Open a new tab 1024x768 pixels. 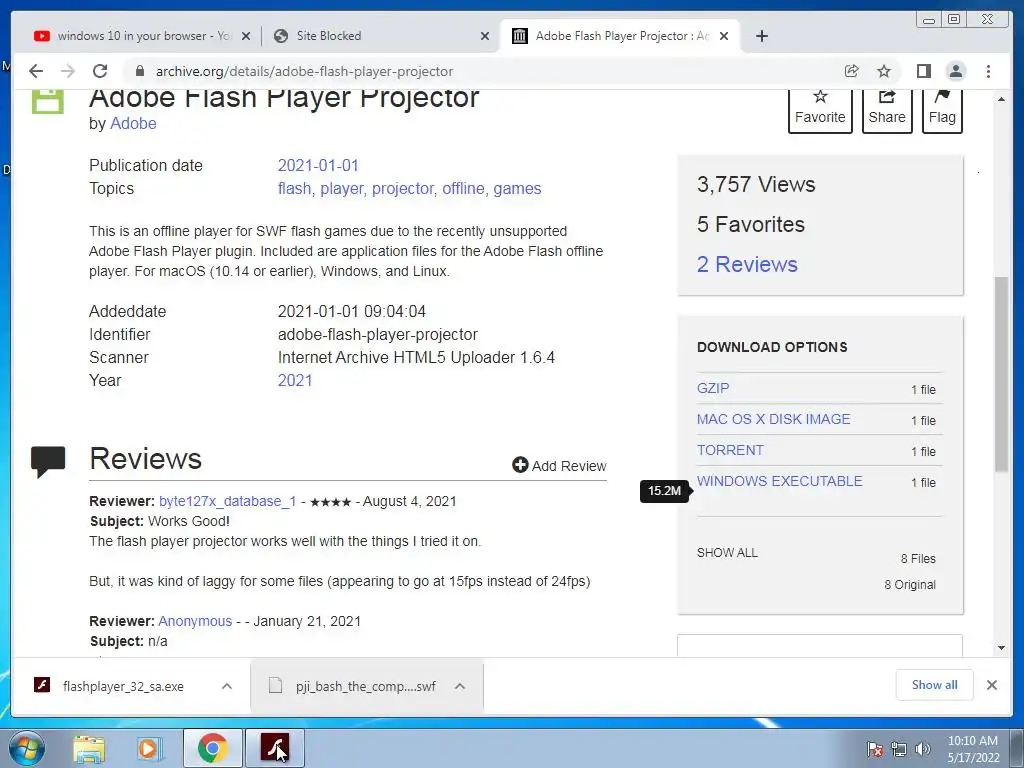(x=761, y=36)
